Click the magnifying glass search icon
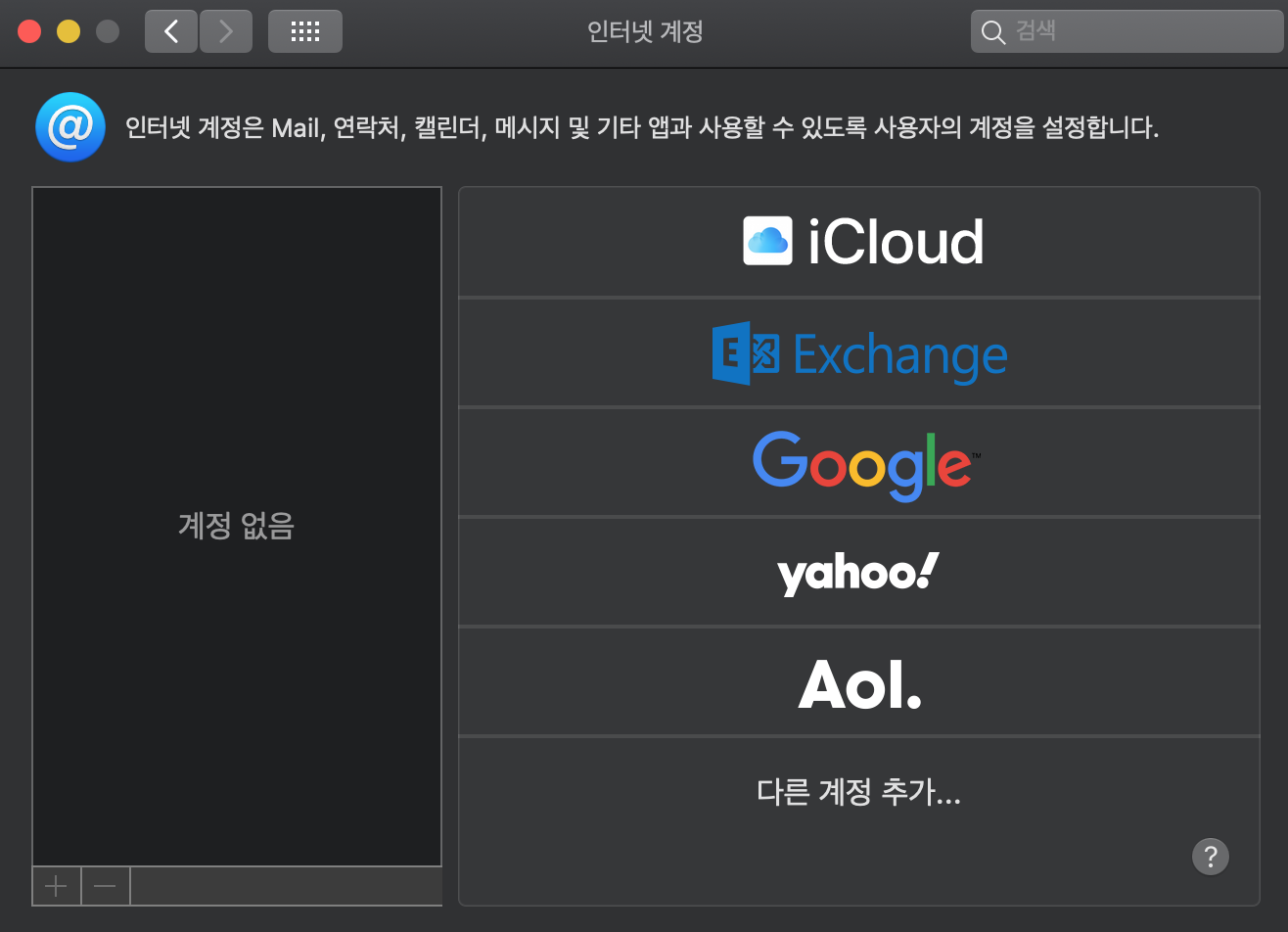Image resolution: width=1288 pixels, height=932 pixels. (x=993, y=32)
